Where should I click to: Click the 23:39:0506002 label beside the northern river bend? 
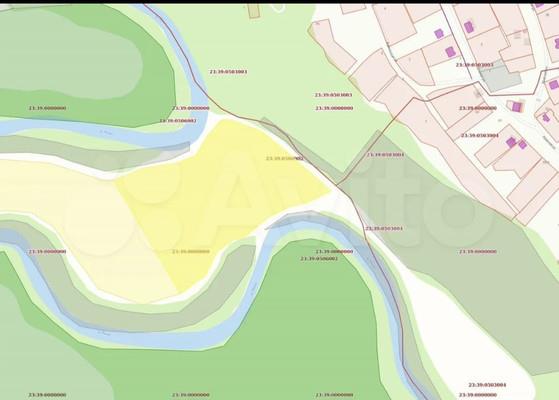click(178, 121)
